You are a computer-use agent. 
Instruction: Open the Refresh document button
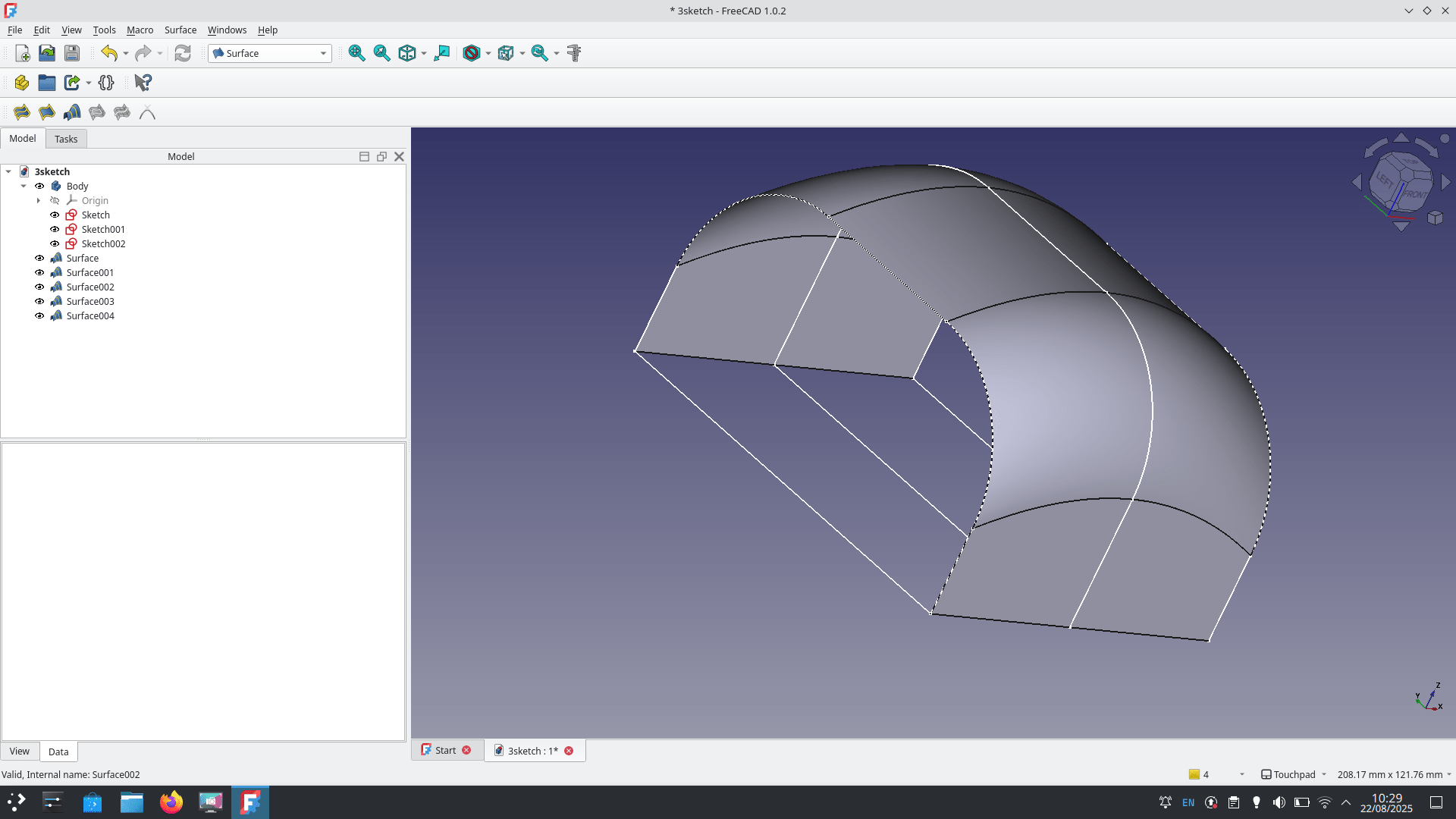click(183, 53)
